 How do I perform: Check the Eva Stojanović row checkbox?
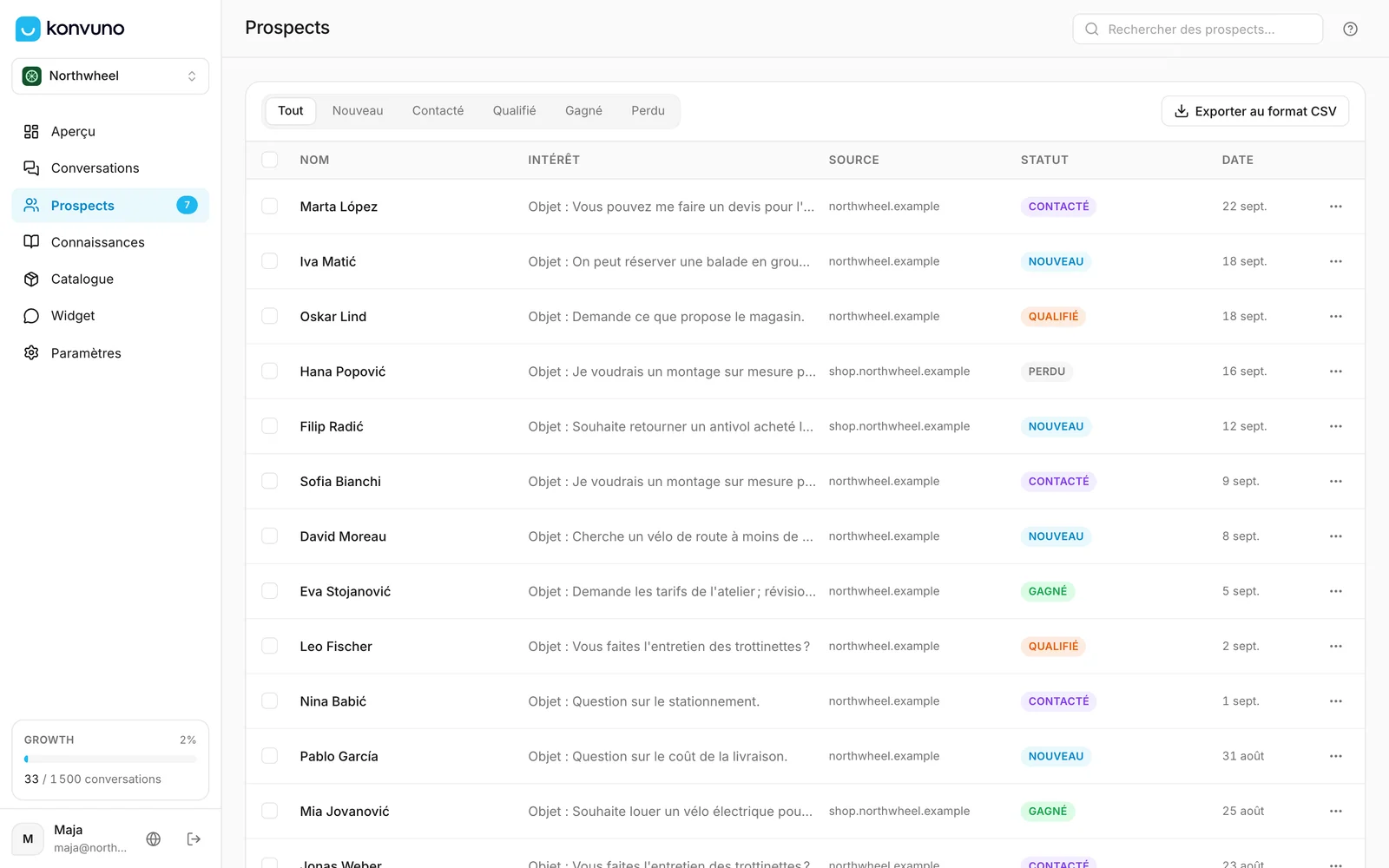270,591
